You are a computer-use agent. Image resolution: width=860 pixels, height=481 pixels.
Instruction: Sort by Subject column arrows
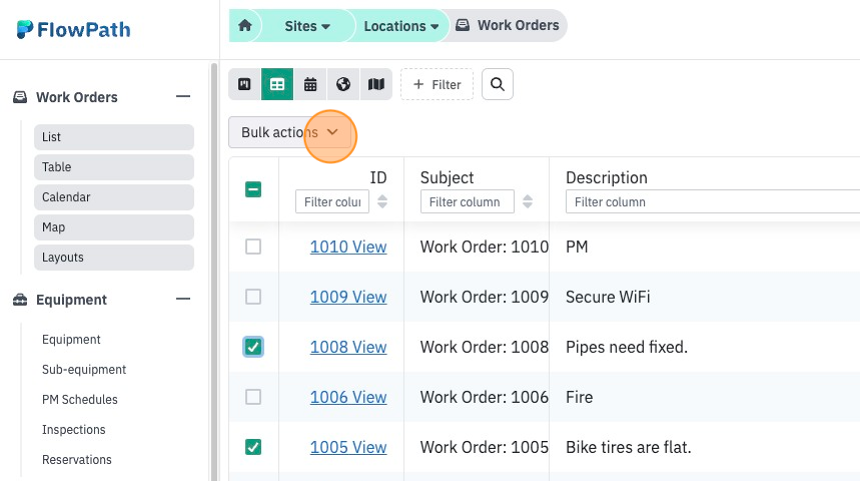[528, 201]
